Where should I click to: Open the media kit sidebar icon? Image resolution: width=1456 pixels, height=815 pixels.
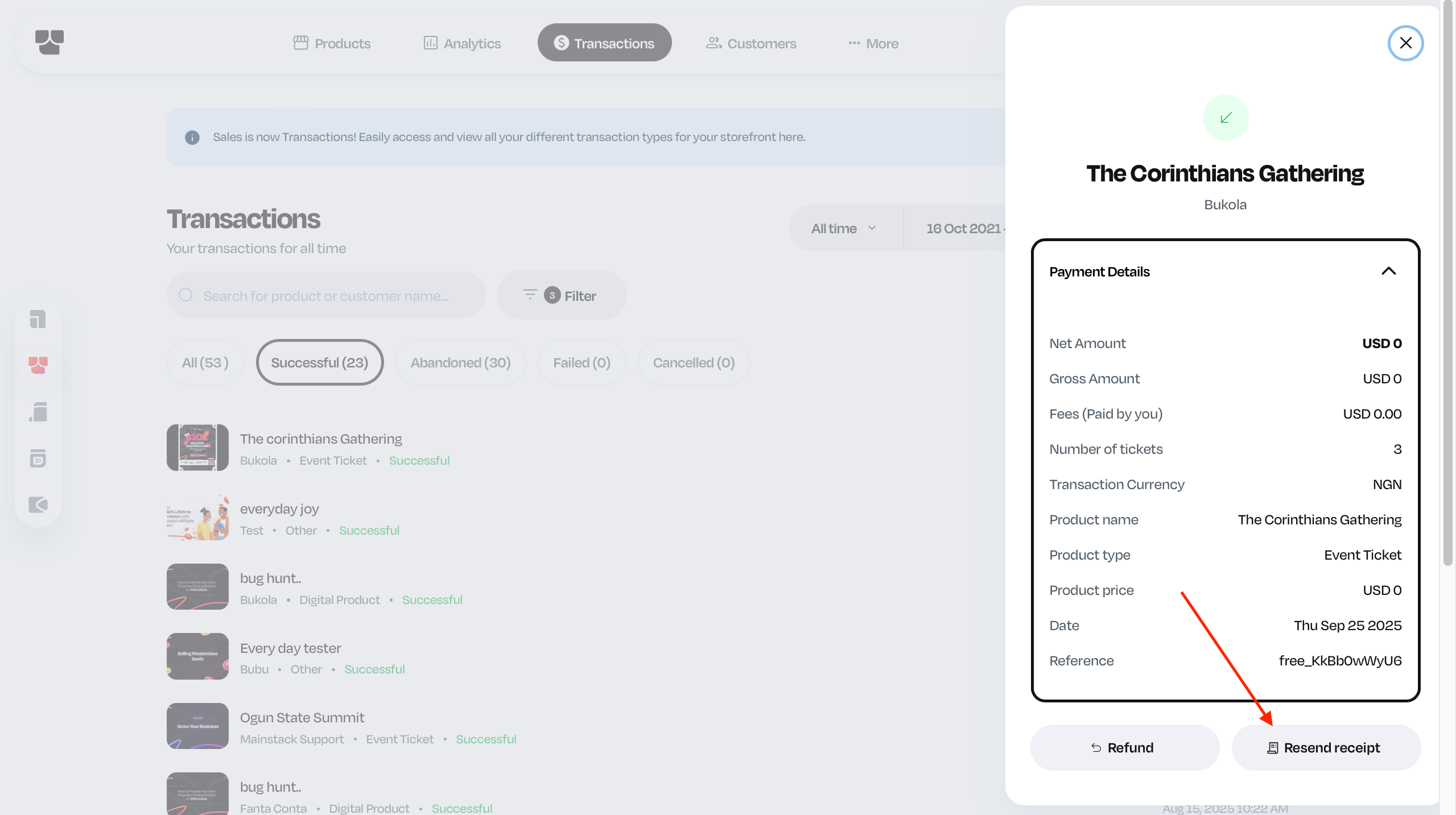[x=38, y=412]
